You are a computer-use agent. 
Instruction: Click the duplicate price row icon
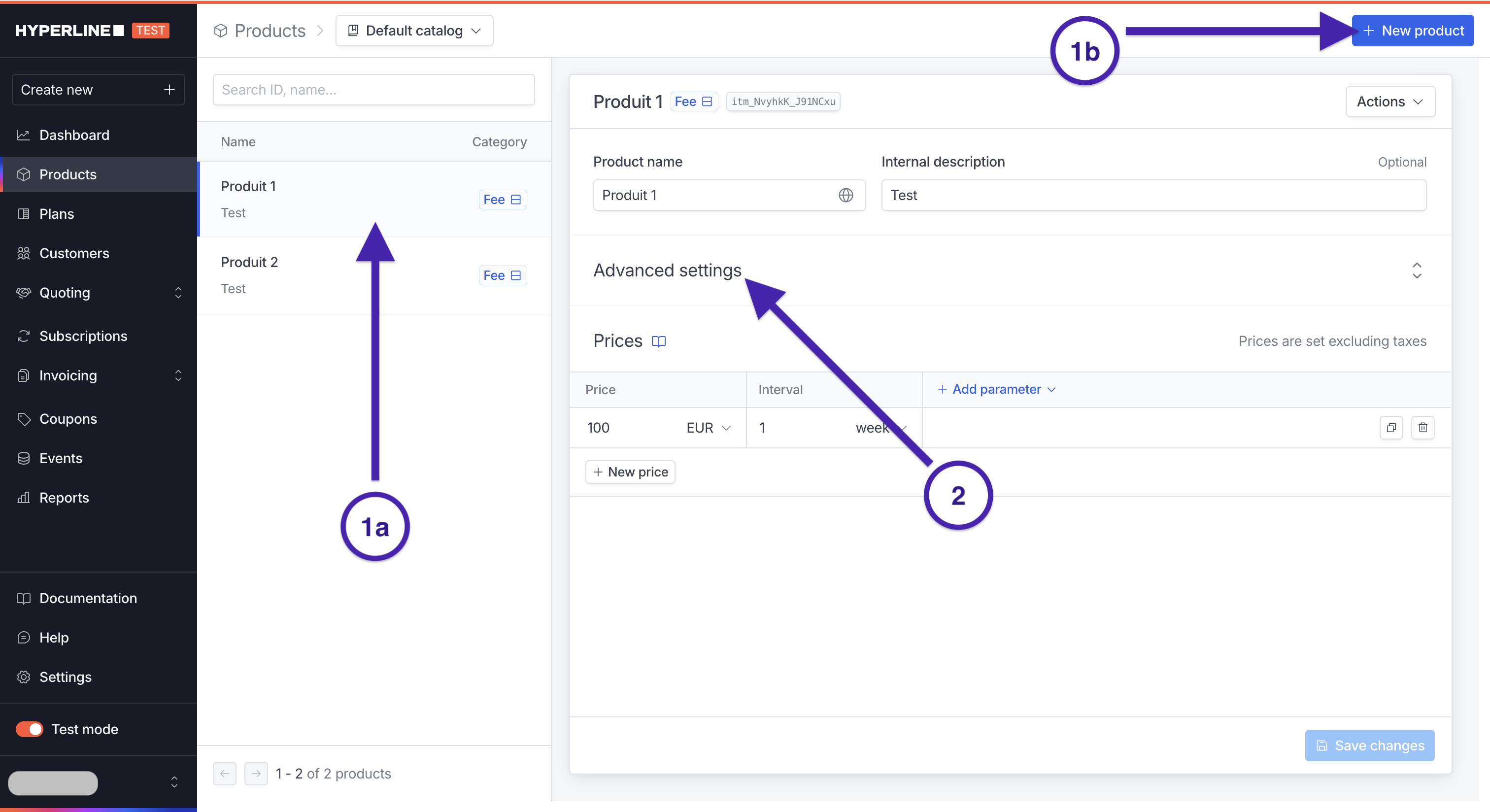click(x=1391, y=427)
